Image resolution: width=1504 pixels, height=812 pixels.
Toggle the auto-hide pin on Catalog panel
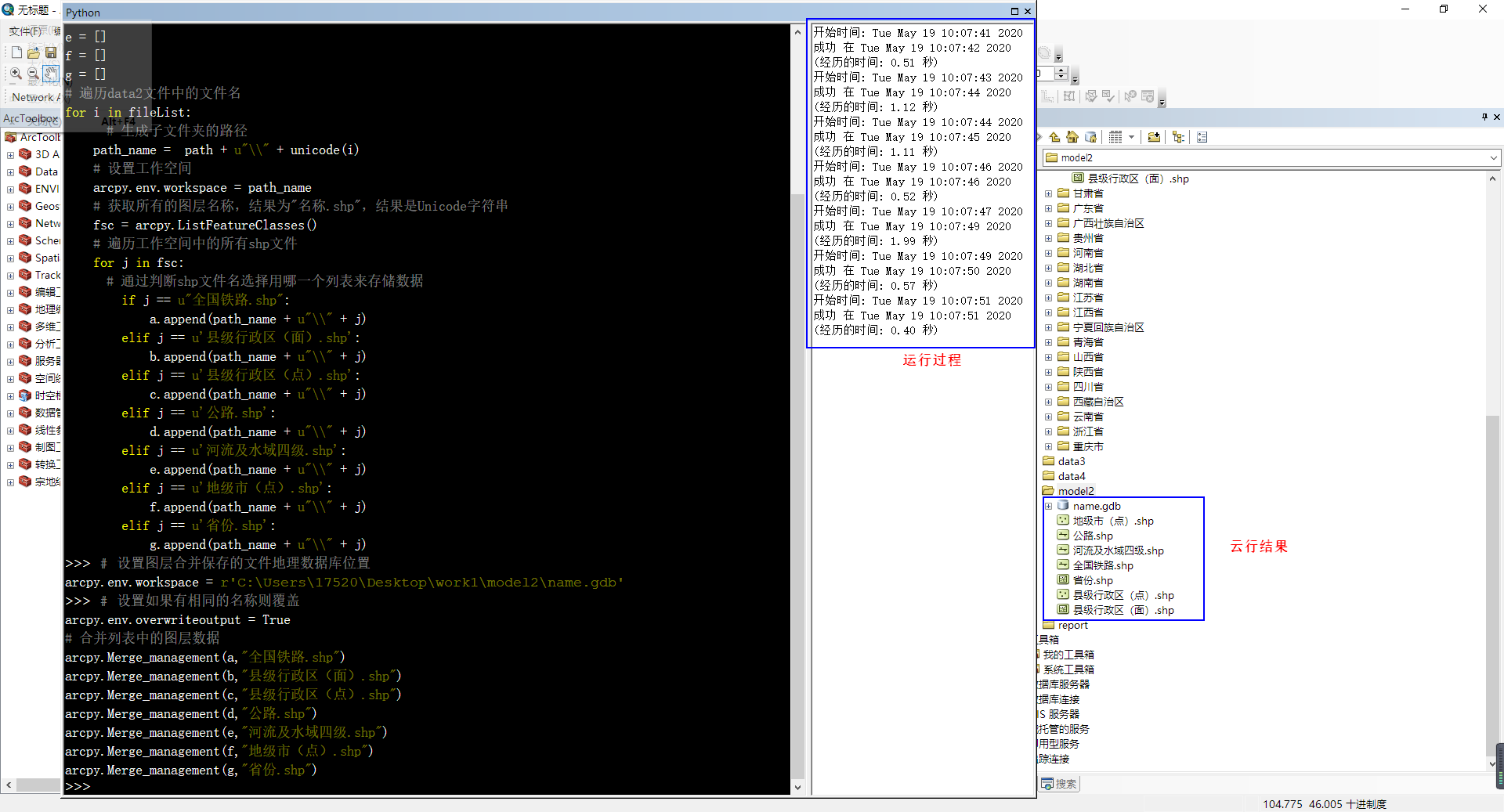[1484, 117]
